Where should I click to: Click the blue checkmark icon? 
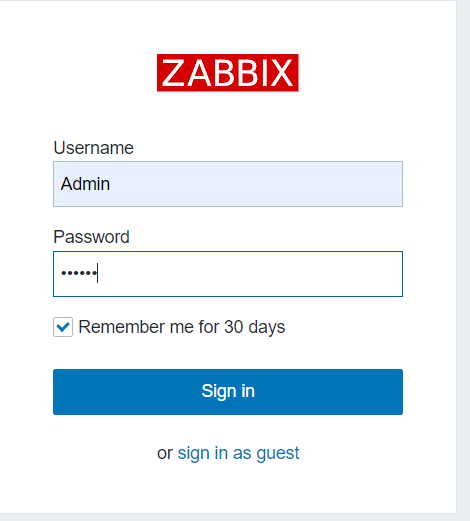(63, 327)
